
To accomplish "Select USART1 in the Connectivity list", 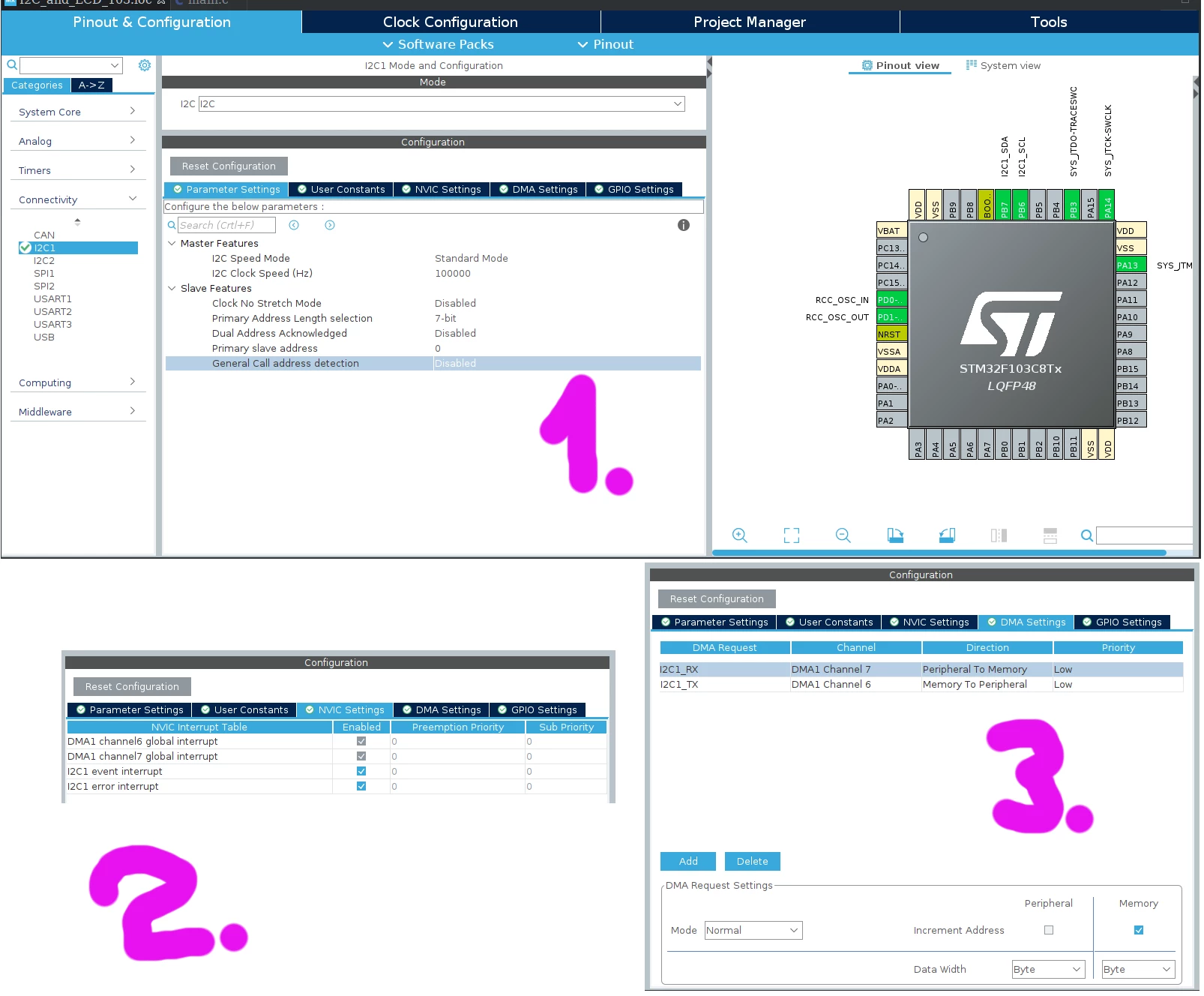I will pyautogui.click(x=52, y=298).
